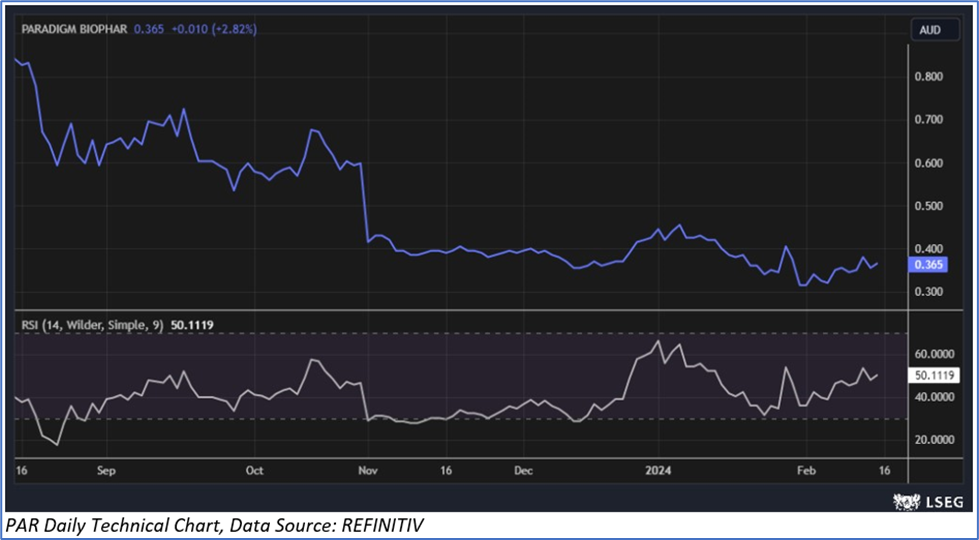Click the Nov date label on time axis
This screenshot has width=979, height=540.
click(369, 471)
